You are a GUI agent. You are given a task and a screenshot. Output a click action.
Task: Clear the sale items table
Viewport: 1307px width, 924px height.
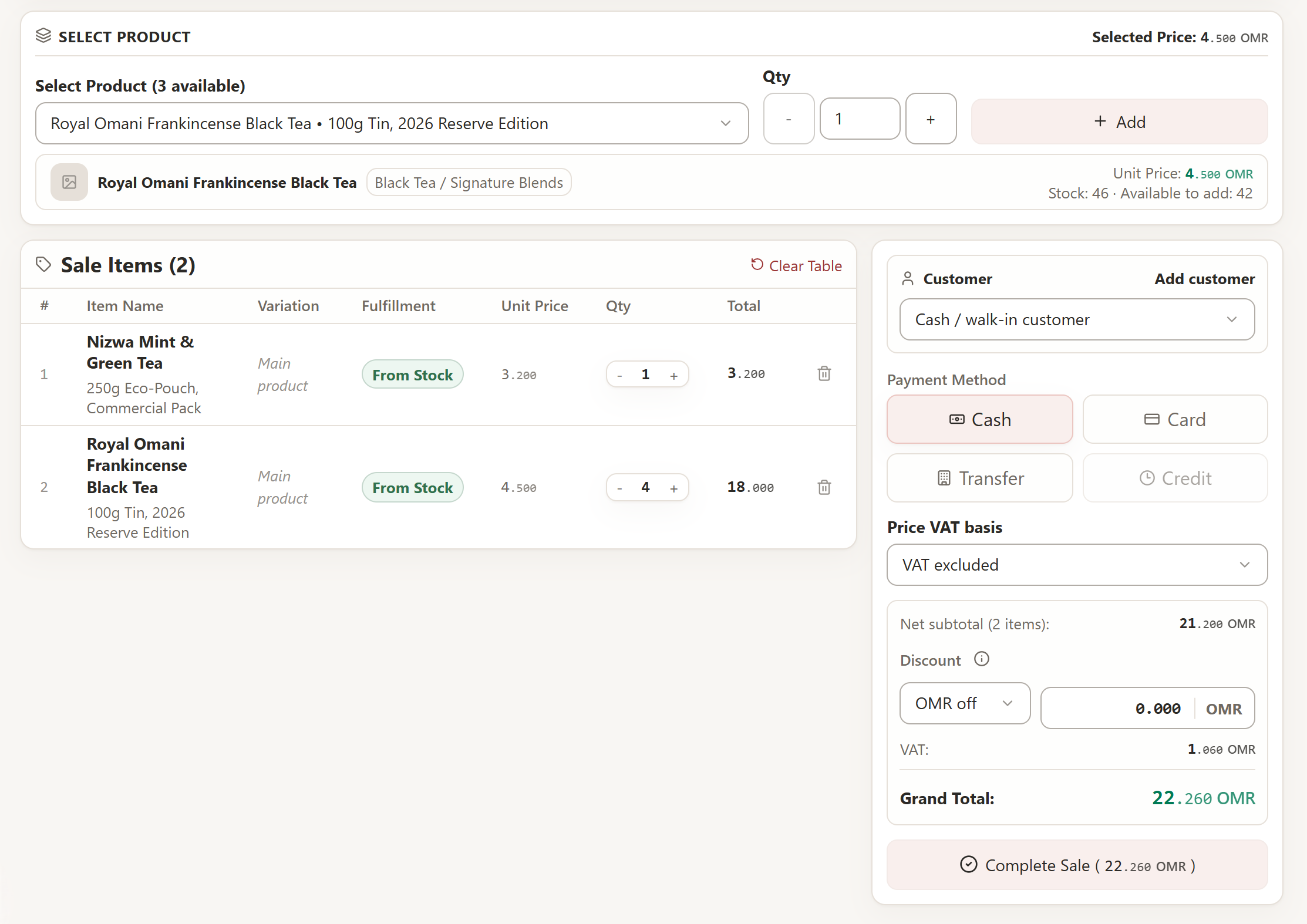(x=796, y=266)
